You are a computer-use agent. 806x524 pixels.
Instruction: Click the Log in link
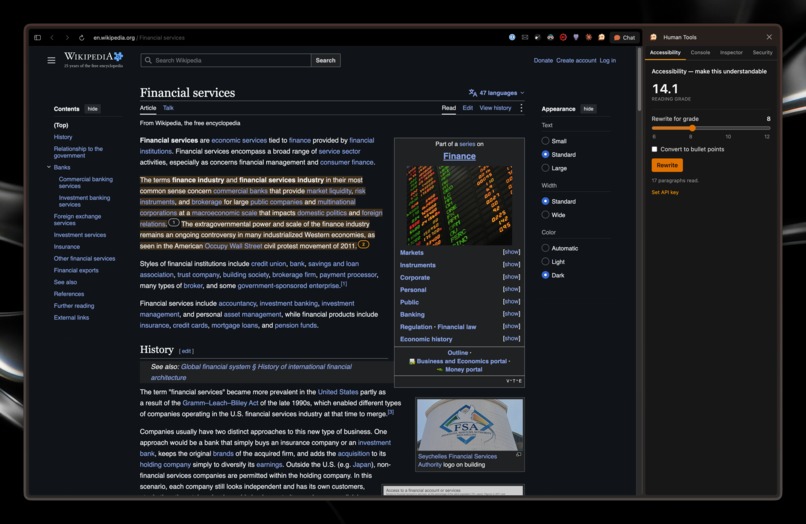tap(608, 61)
